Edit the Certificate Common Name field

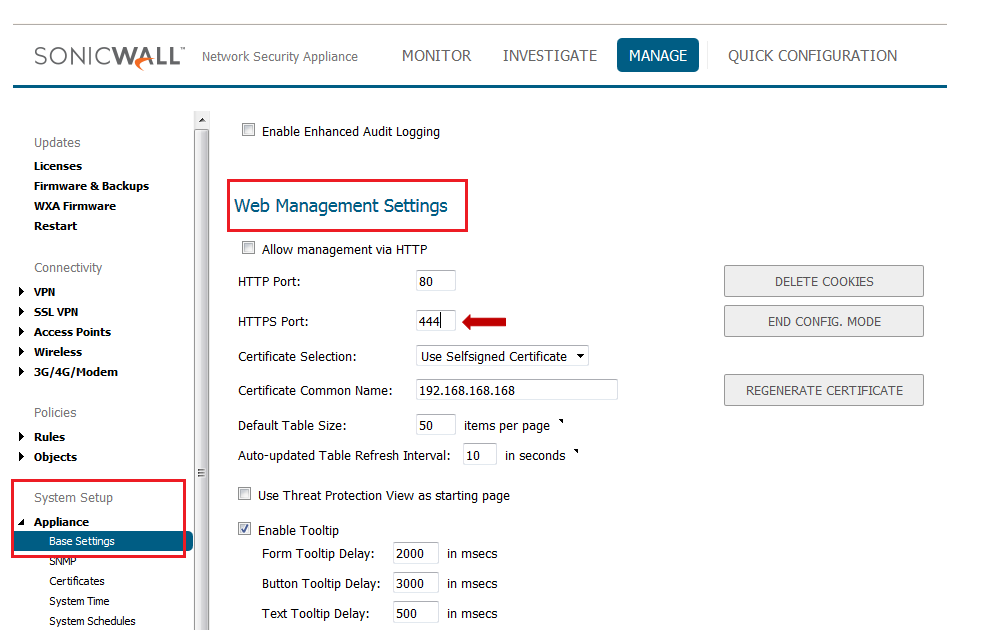[517, 390]
